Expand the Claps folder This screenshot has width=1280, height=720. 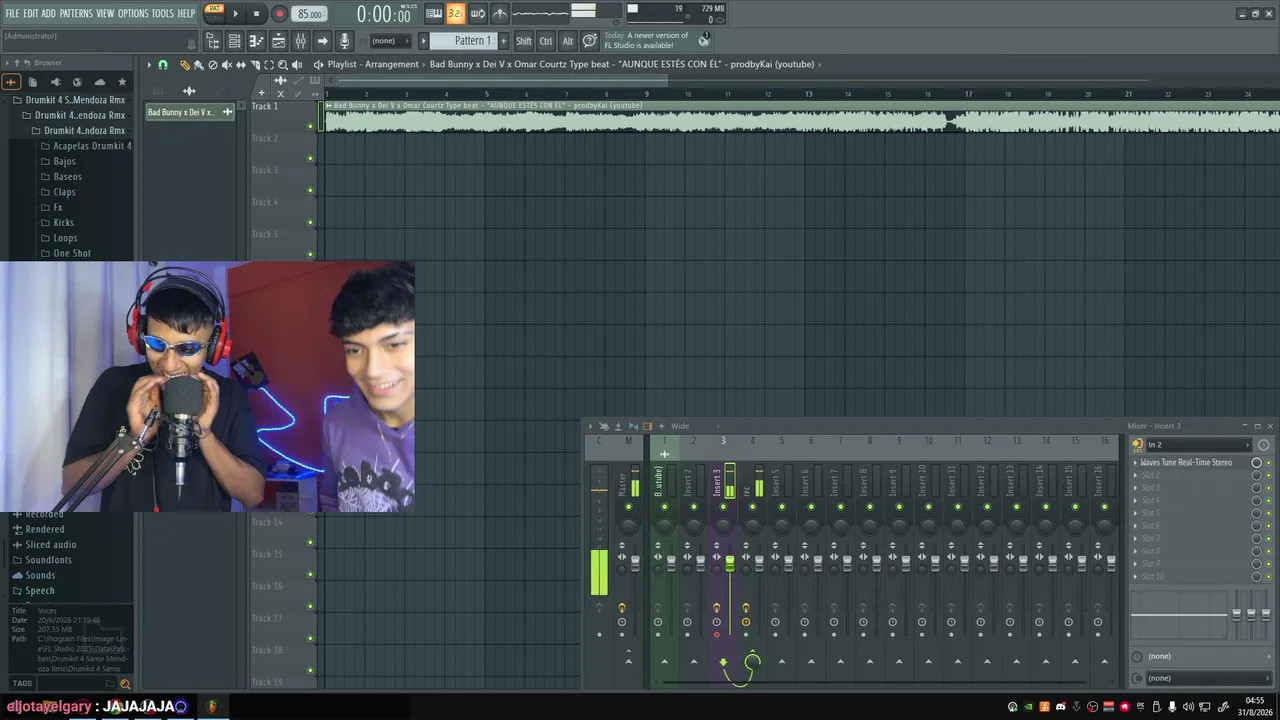(x=58, y=192)
